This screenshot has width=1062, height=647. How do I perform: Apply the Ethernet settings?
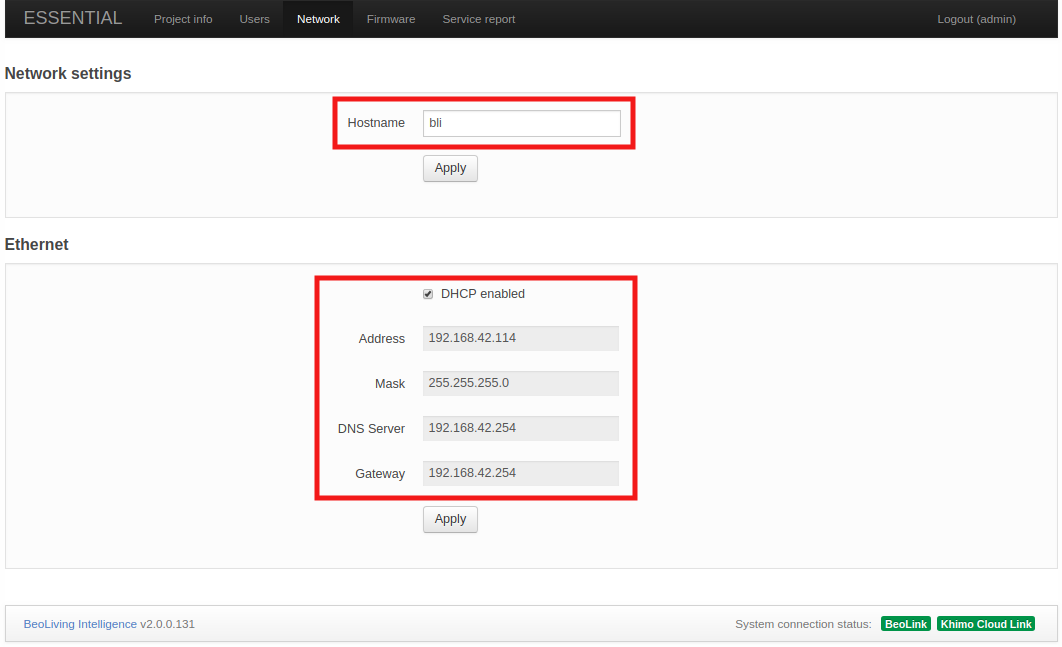tap(449, 519)
